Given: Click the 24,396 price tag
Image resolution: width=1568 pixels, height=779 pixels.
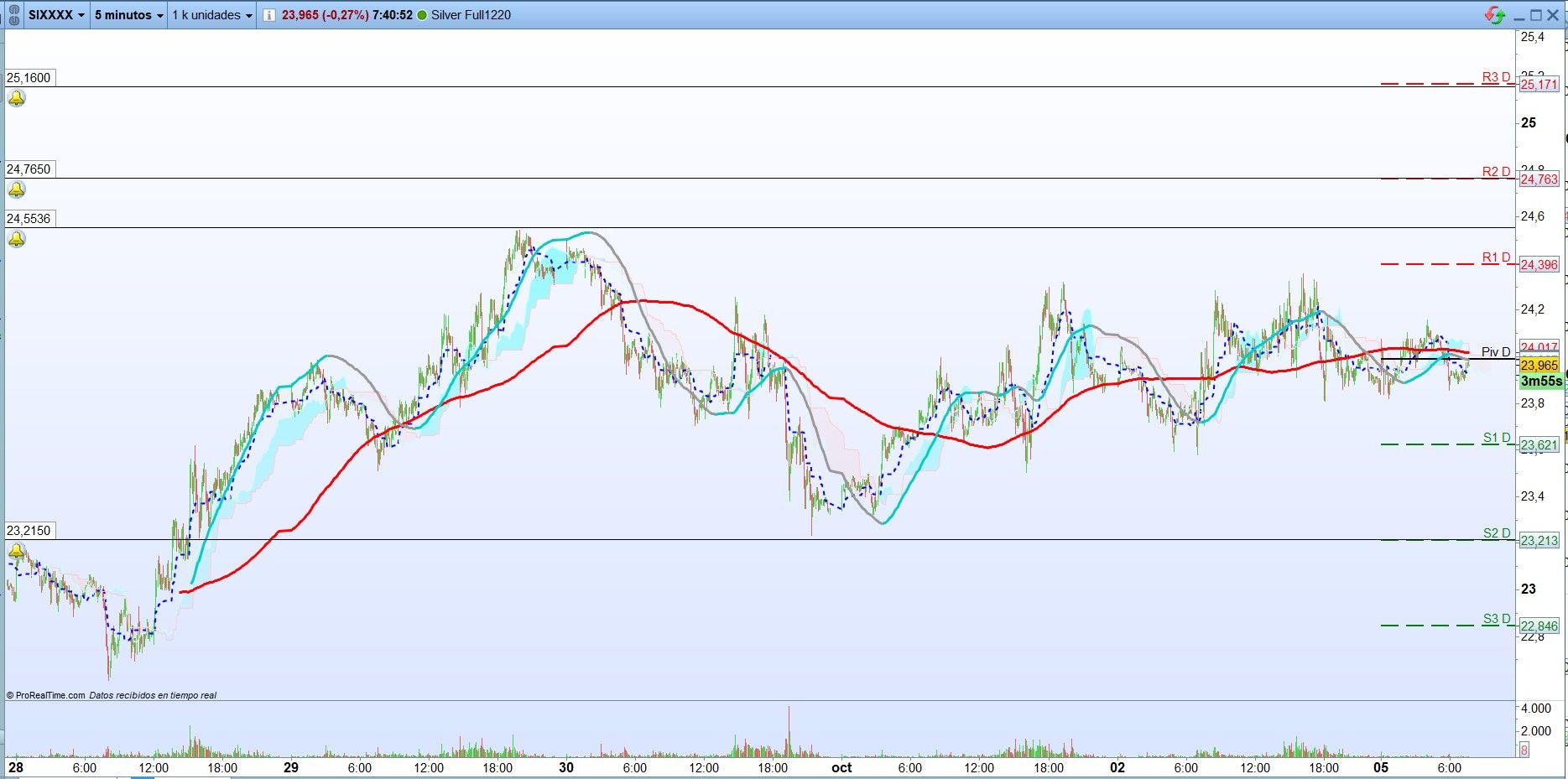Looking at the screenshot, I should pos(1539,265).
